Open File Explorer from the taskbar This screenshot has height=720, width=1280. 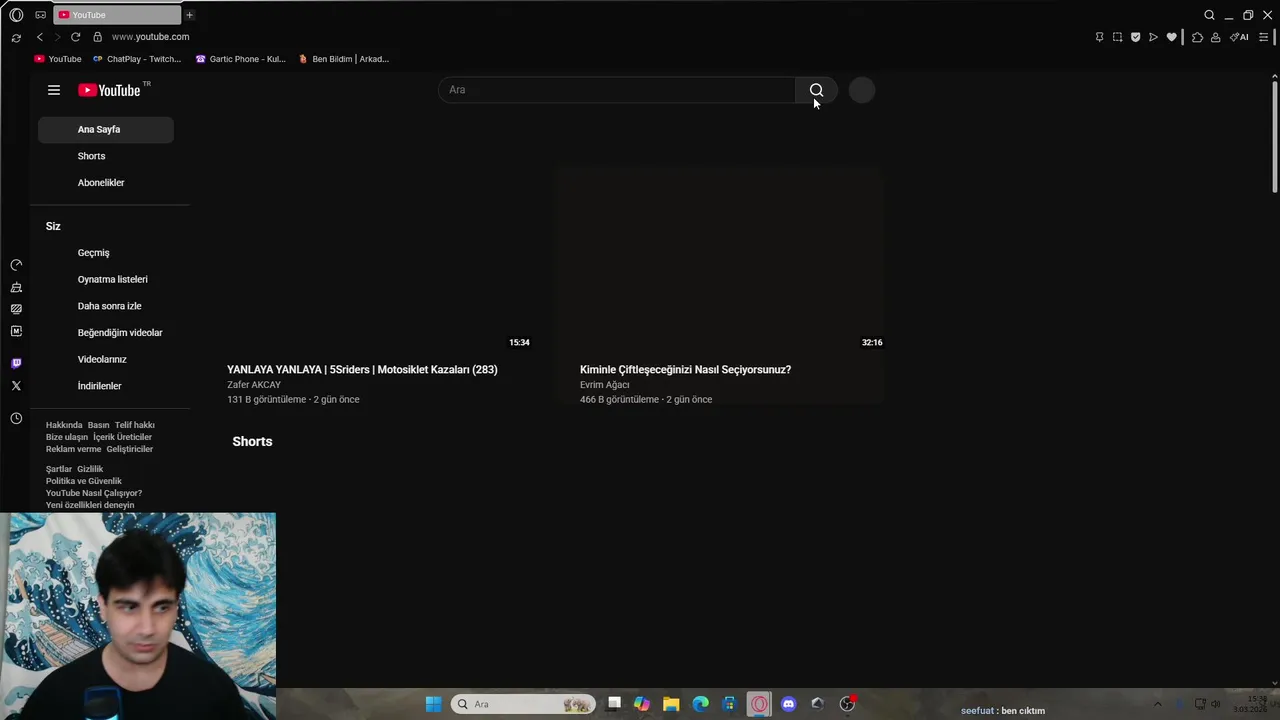coord(671,704)
